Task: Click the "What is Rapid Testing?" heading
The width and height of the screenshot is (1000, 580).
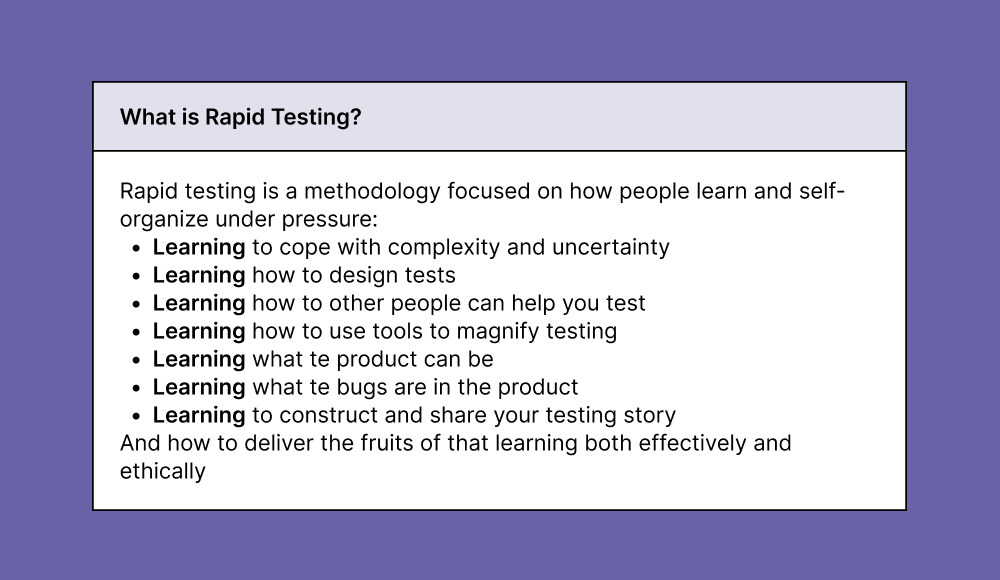Action: pyautogui.click(x=240, y=117)
